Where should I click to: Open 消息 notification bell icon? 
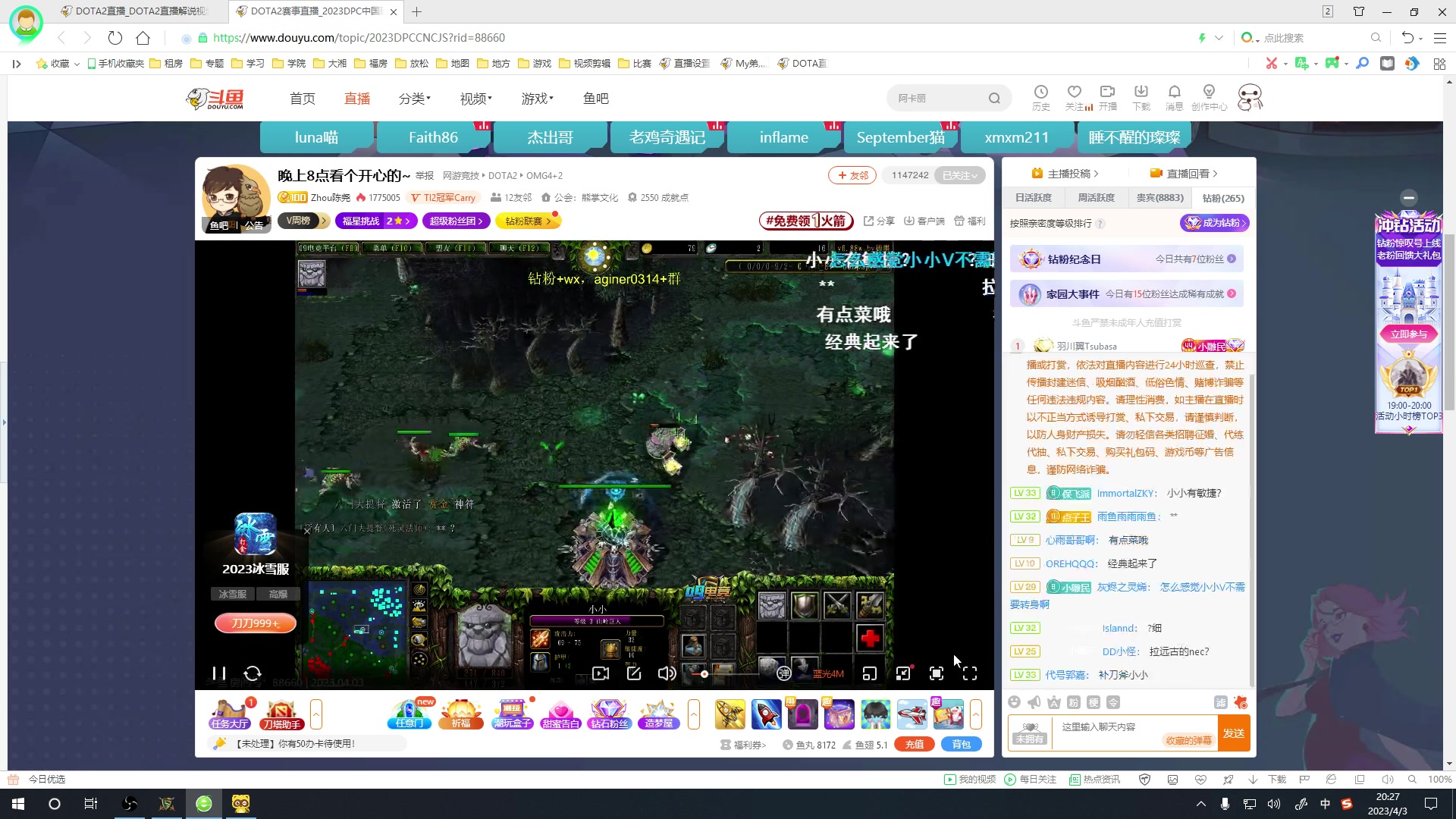pyautogui.click(x=1175, y=98)
